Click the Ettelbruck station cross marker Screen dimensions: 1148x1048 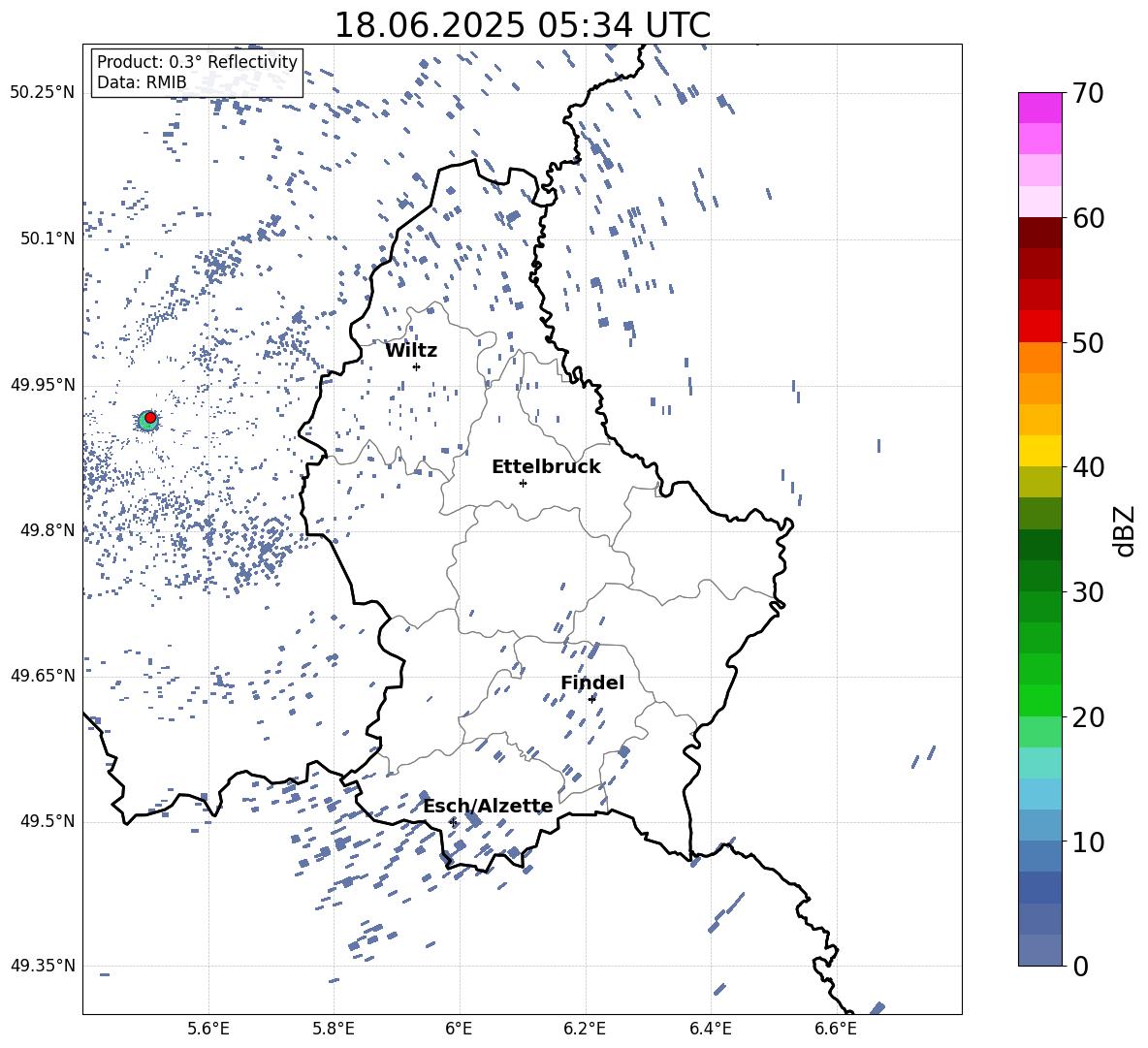[523, 483]
